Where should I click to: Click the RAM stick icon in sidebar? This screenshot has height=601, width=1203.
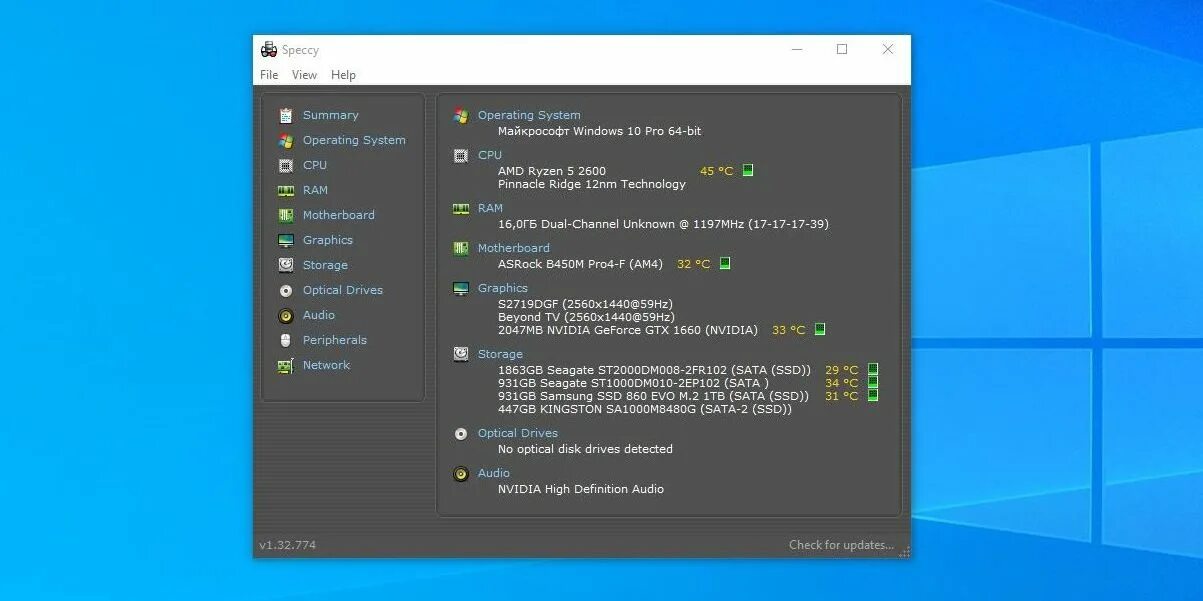tap(286, 190)
